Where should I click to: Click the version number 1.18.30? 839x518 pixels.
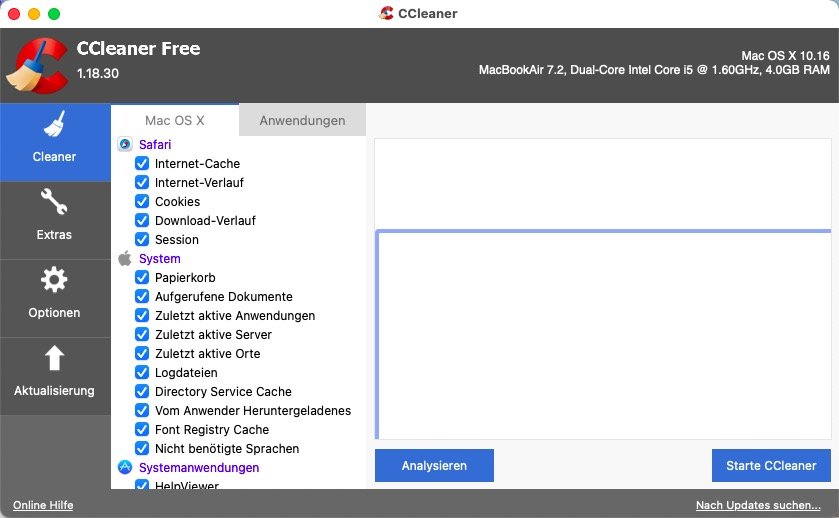click(x=98, y=73)
